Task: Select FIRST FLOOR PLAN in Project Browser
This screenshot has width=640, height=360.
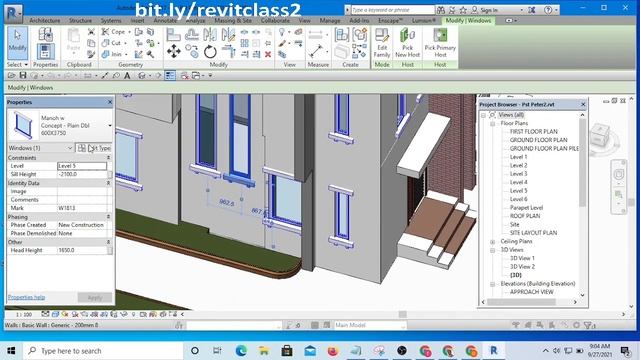Action: coord(533,131)
